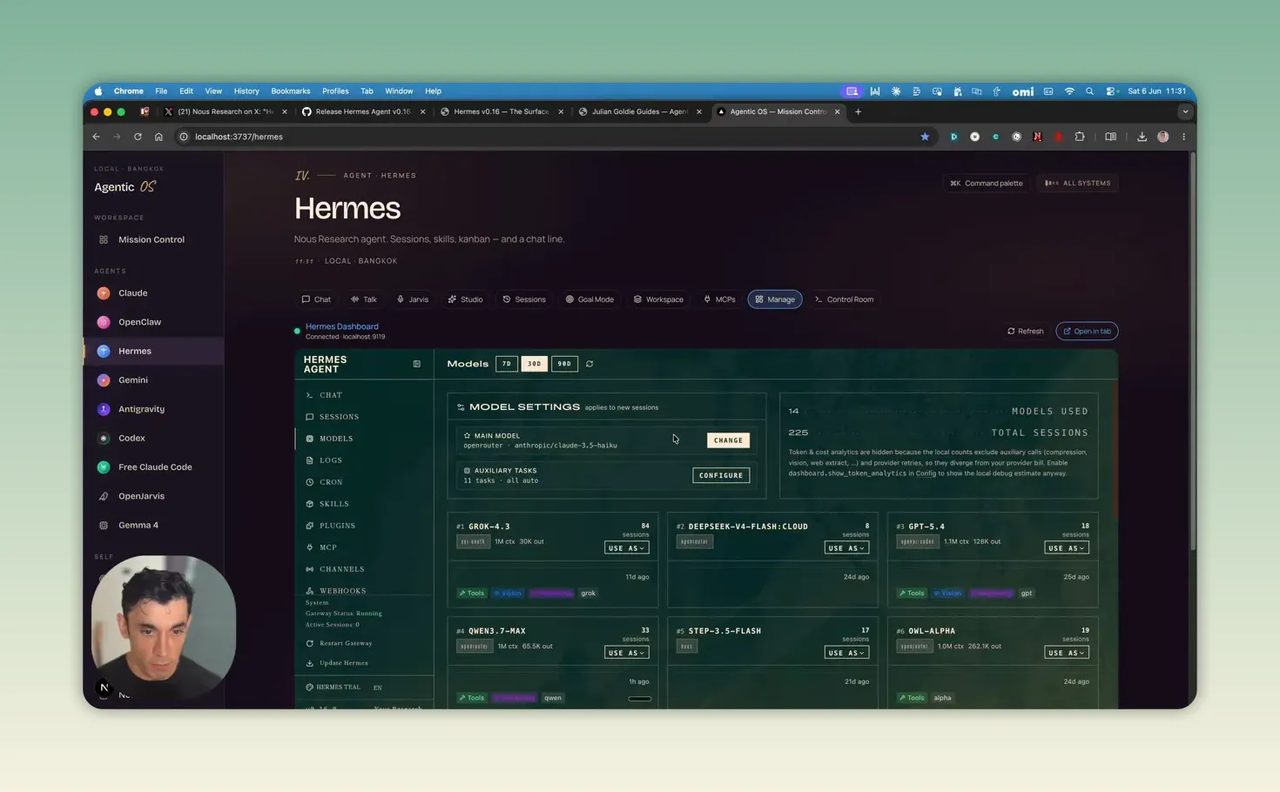Expand USE AS dropdown for GPT-5.4
This screenshot has width=1280, height=792.
(1067, 548)
